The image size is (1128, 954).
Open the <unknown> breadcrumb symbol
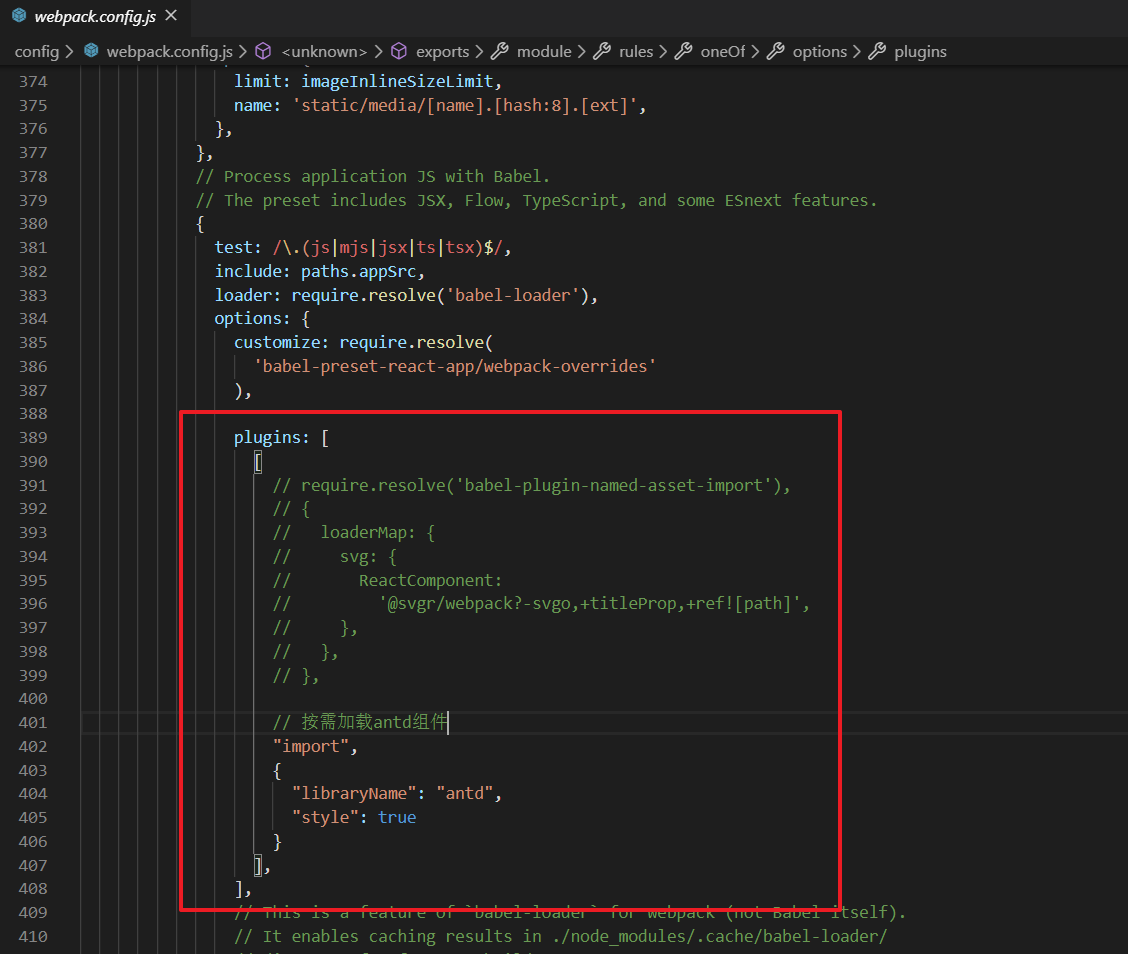(324, 52)
